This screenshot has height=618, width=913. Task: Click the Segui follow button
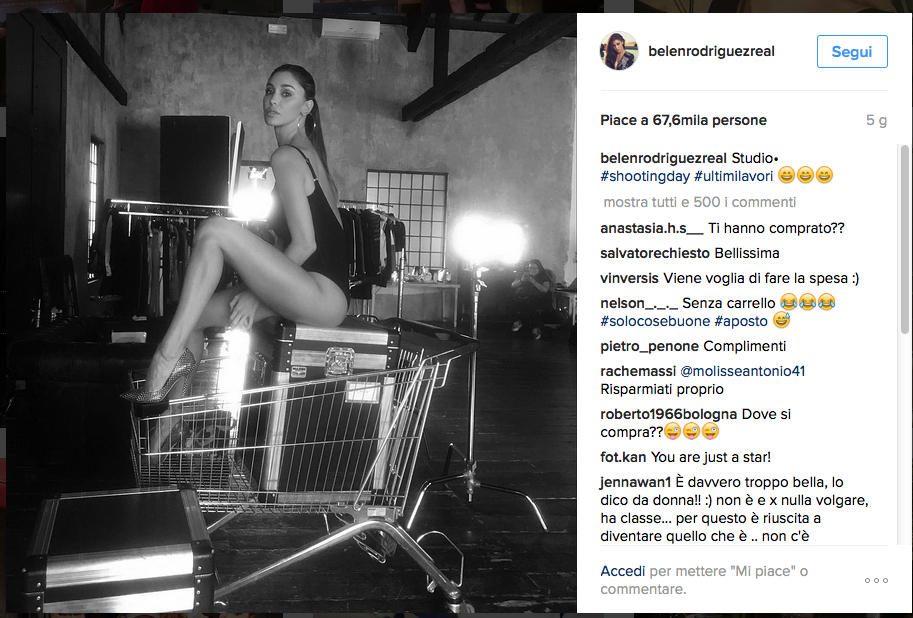(852, 51)
